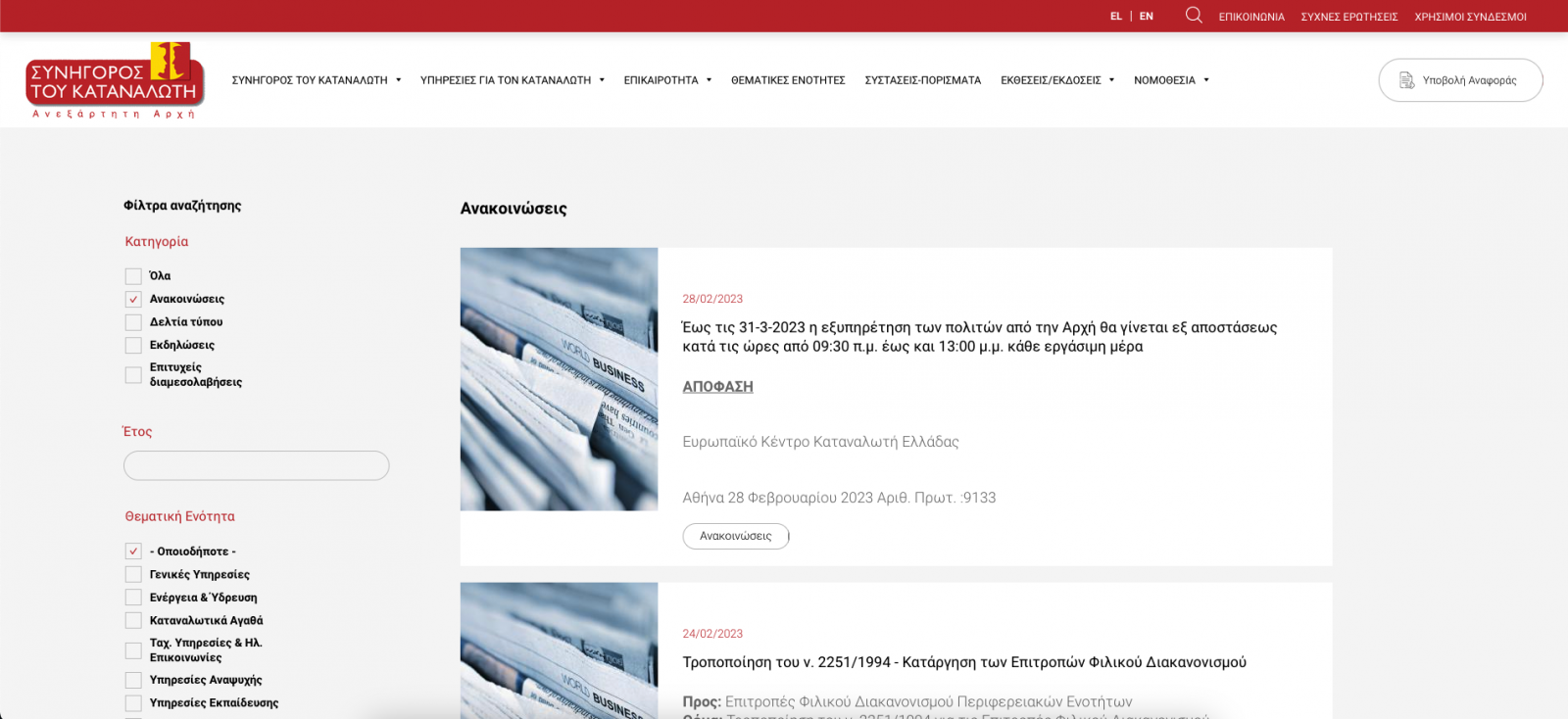Open ΕΠΙΚΟΙΝΩΝΙΑ page
This screenshot has height=719, width=1568.
click(1251, 17)
